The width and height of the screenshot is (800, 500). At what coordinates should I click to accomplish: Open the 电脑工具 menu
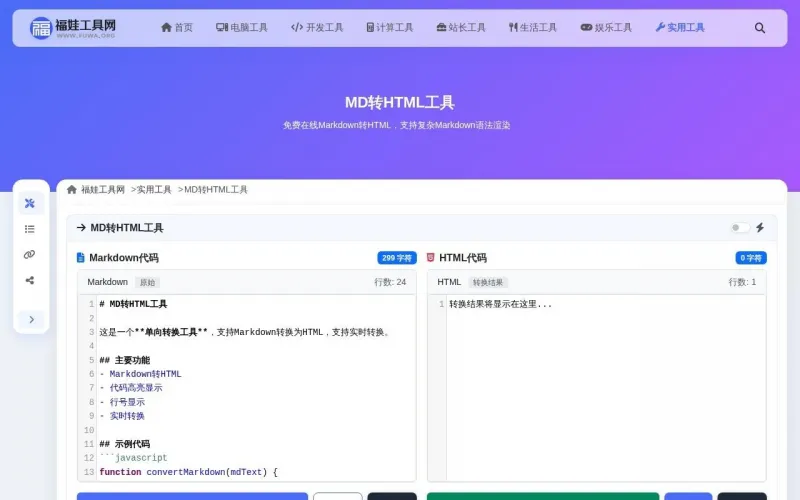[x=242, y=28]
